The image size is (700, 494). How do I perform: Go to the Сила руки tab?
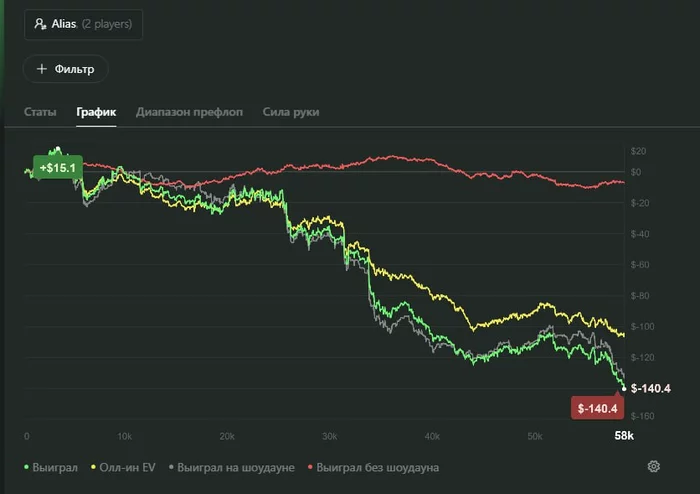coord(291,112)
